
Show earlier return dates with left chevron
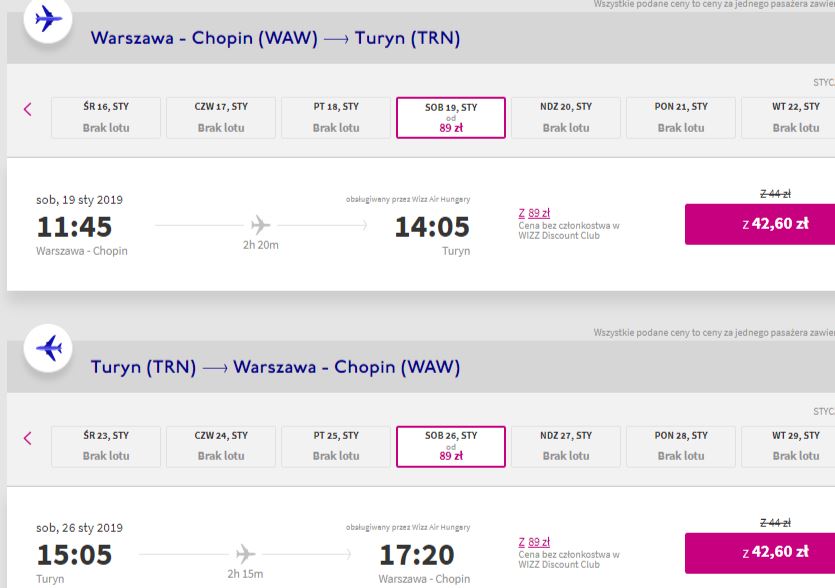[28, 438]
